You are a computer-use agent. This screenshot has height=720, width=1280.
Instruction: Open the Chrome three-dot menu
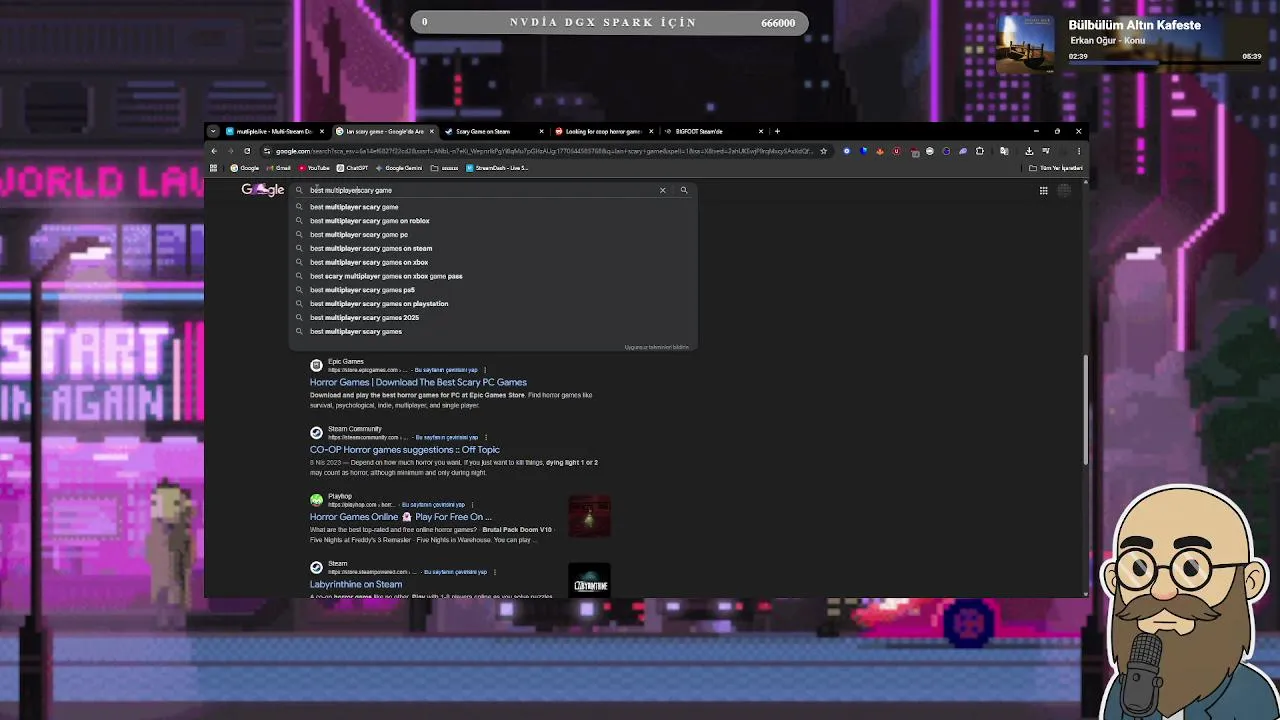tap(1078, 151)
